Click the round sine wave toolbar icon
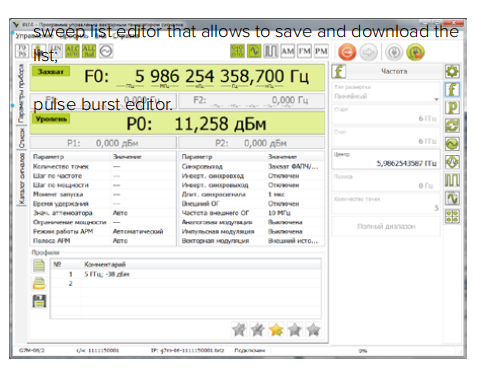Screen dimensions: 487x373 pyautogui.click(x=106, y=51)
